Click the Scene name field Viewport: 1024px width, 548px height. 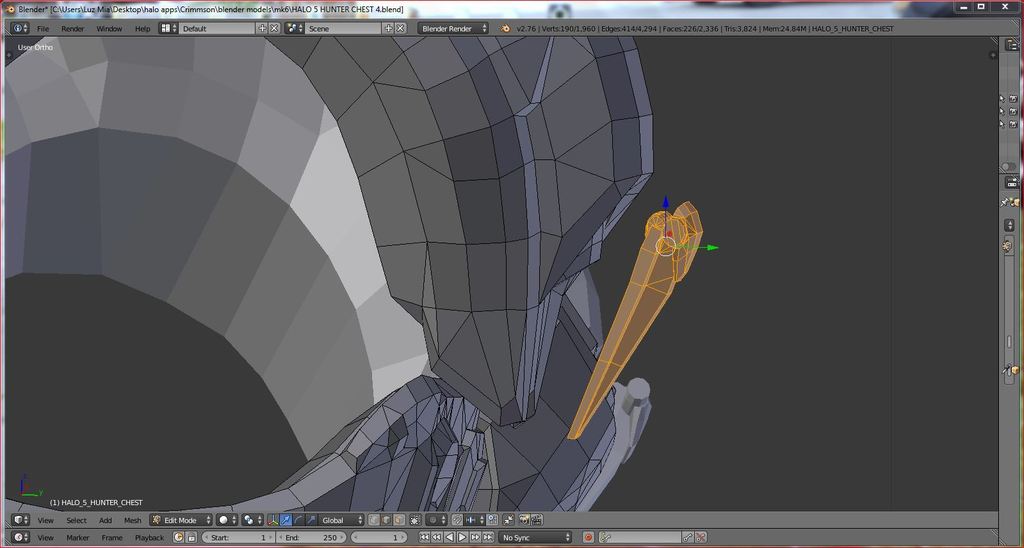(x=344, y=28)
